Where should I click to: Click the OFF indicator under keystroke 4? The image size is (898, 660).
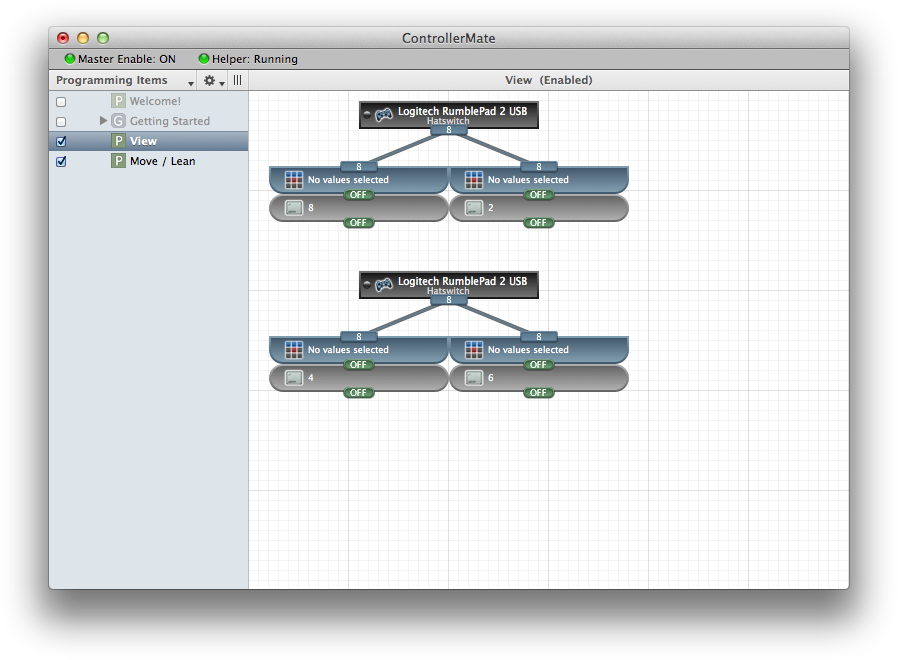pos(359,393)
